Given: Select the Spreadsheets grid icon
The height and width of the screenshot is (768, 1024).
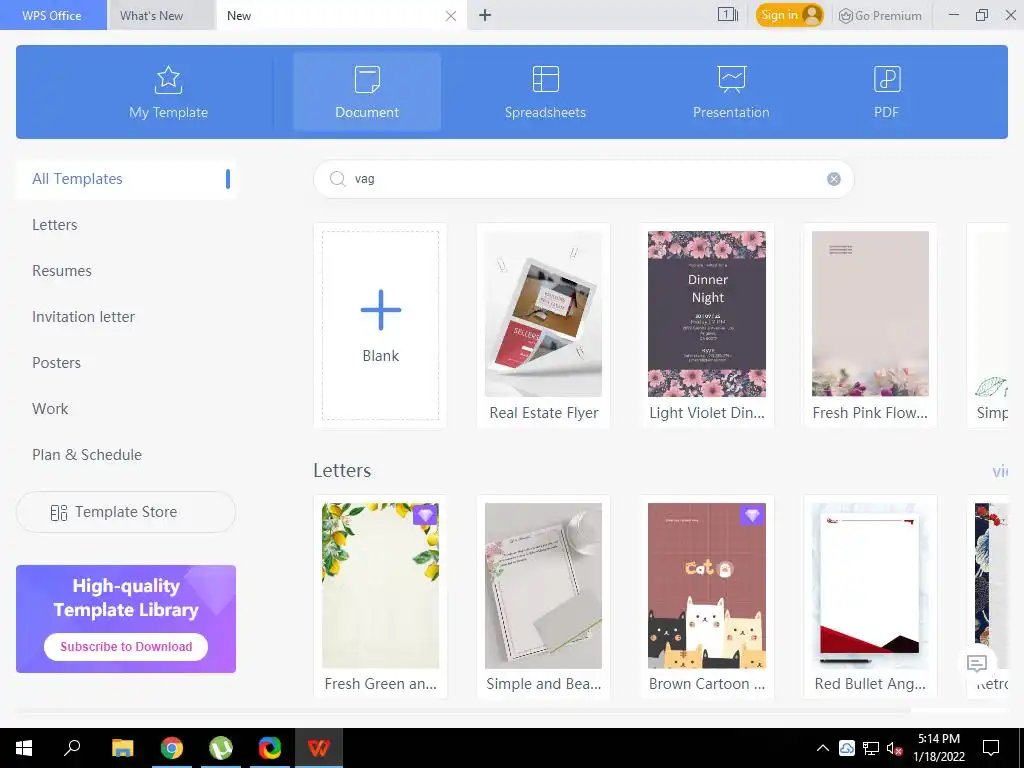Looking at the screenshot, I should pos(545,79).
